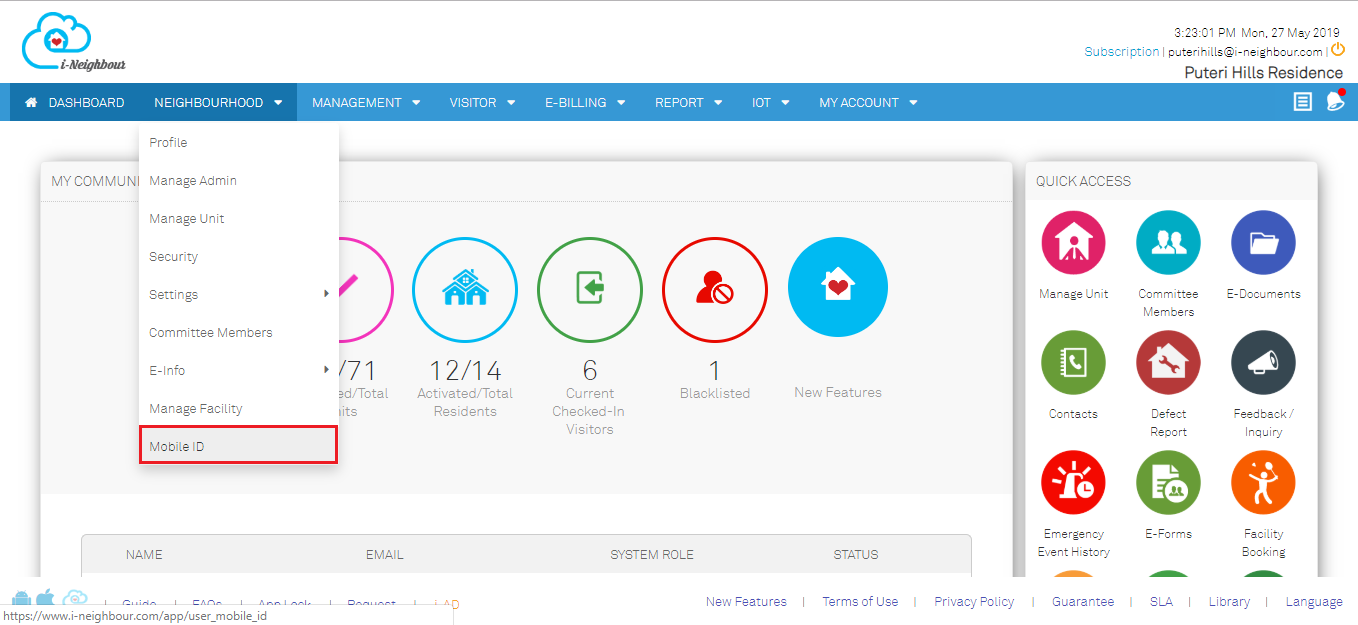Select Security menu item

coord(239,256)
